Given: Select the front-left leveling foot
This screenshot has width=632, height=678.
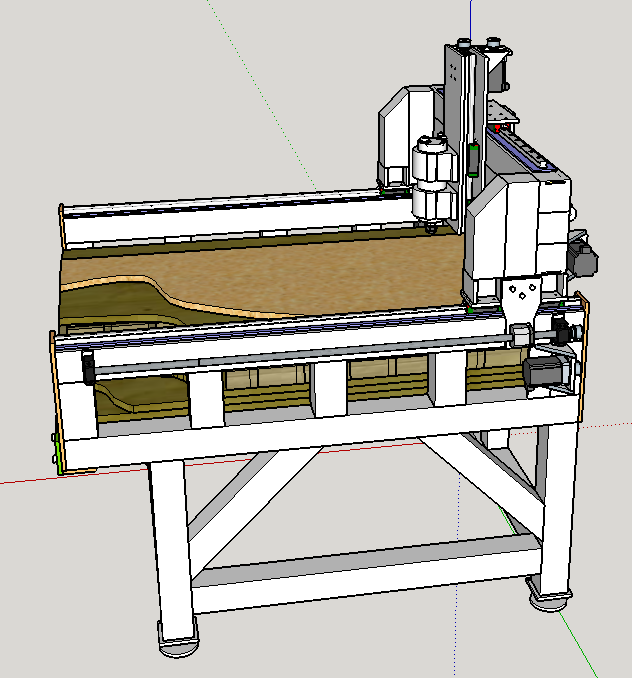Looking at the screenshot, I should [177, 638].
